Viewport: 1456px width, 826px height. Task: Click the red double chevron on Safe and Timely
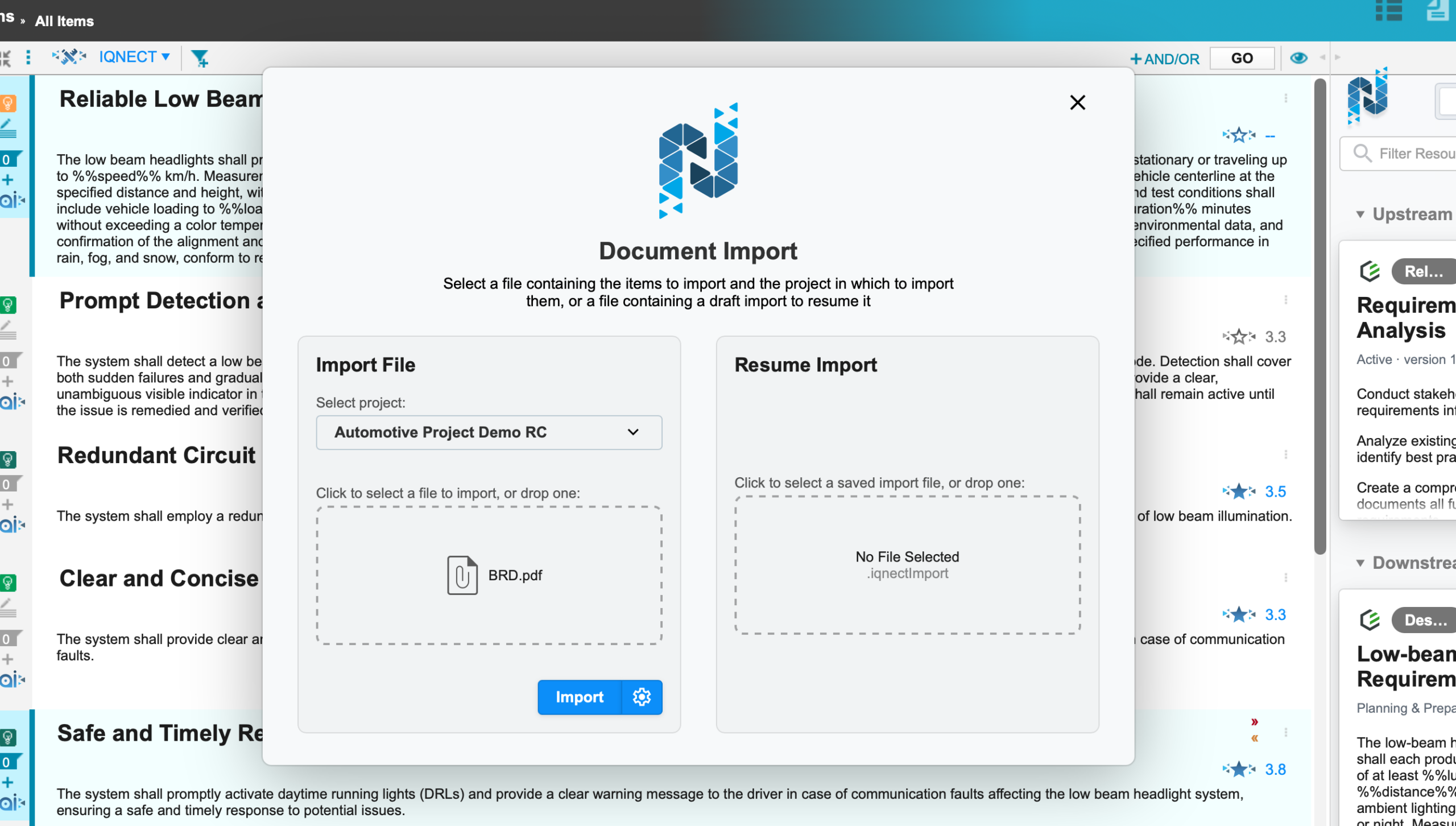[x=1254, y=722]
